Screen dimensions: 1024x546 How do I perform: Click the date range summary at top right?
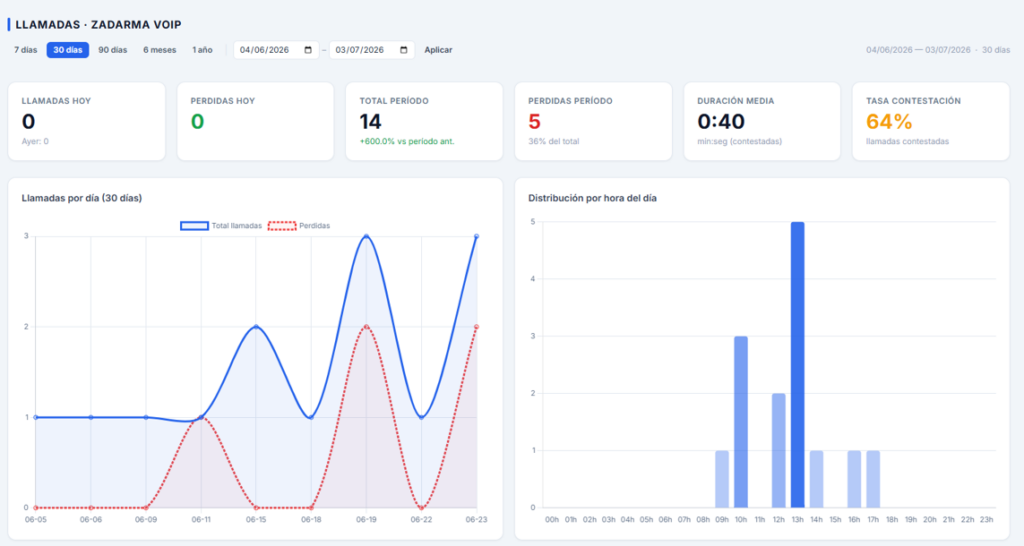(938, 50)
